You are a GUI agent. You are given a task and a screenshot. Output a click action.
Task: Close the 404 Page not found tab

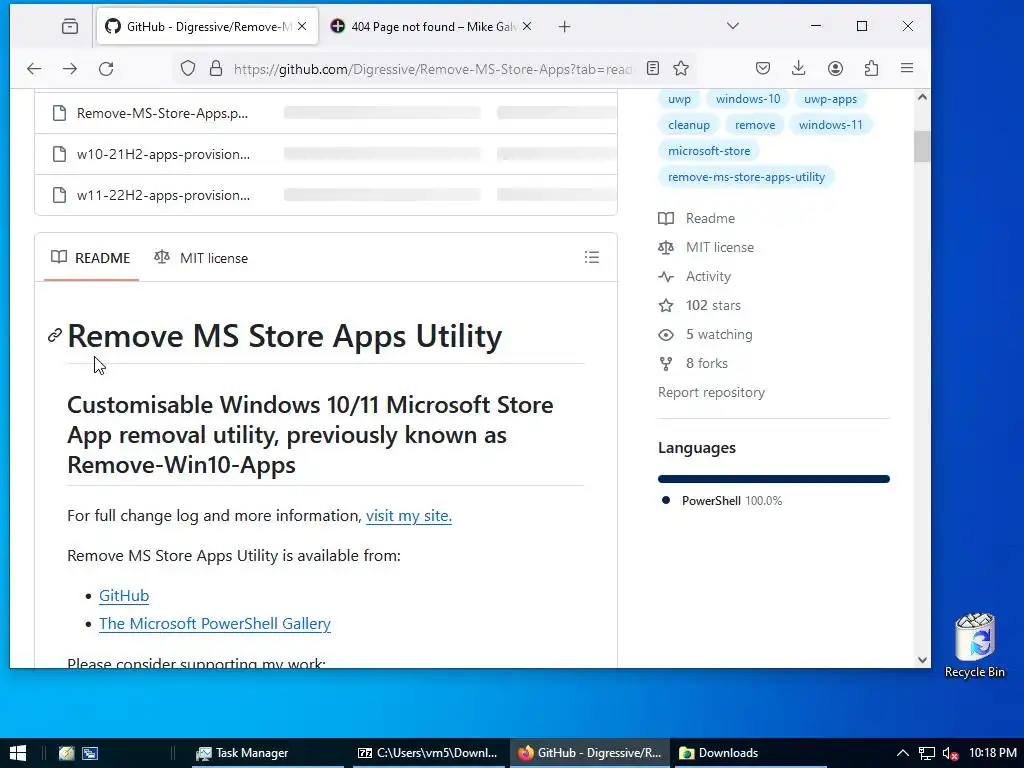[527, 26]
